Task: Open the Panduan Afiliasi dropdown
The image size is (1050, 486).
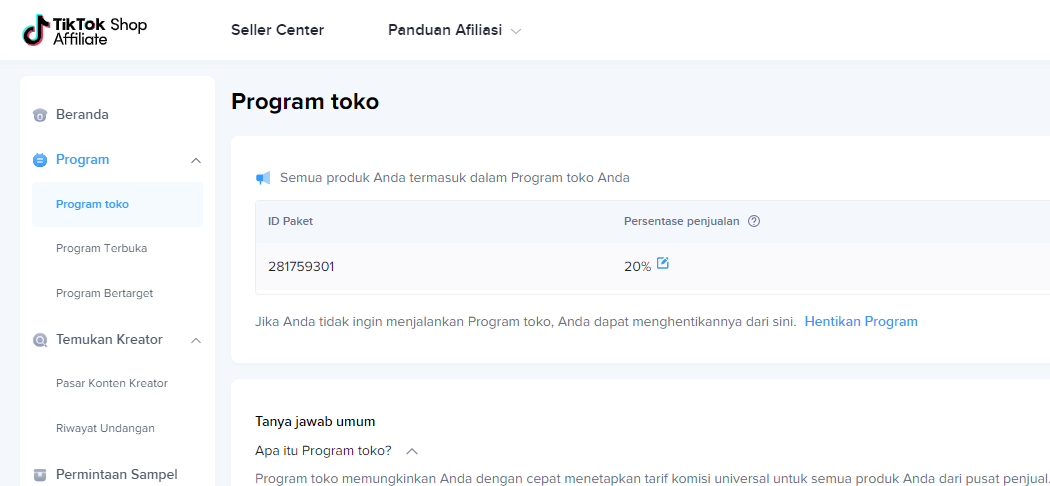Action: click(454, 30)
